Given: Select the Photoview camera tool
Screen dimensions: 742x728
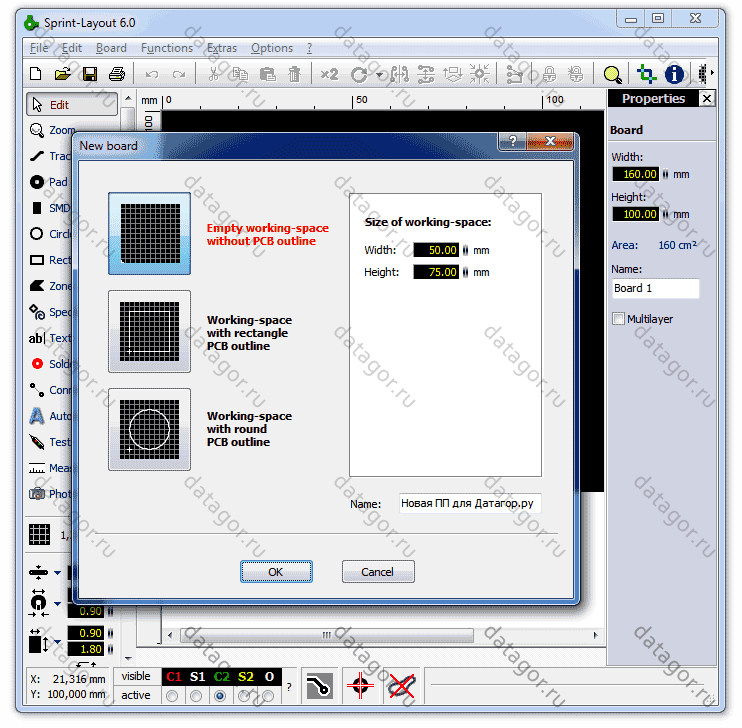Looking at the screenshot, I should pos(50,494).
